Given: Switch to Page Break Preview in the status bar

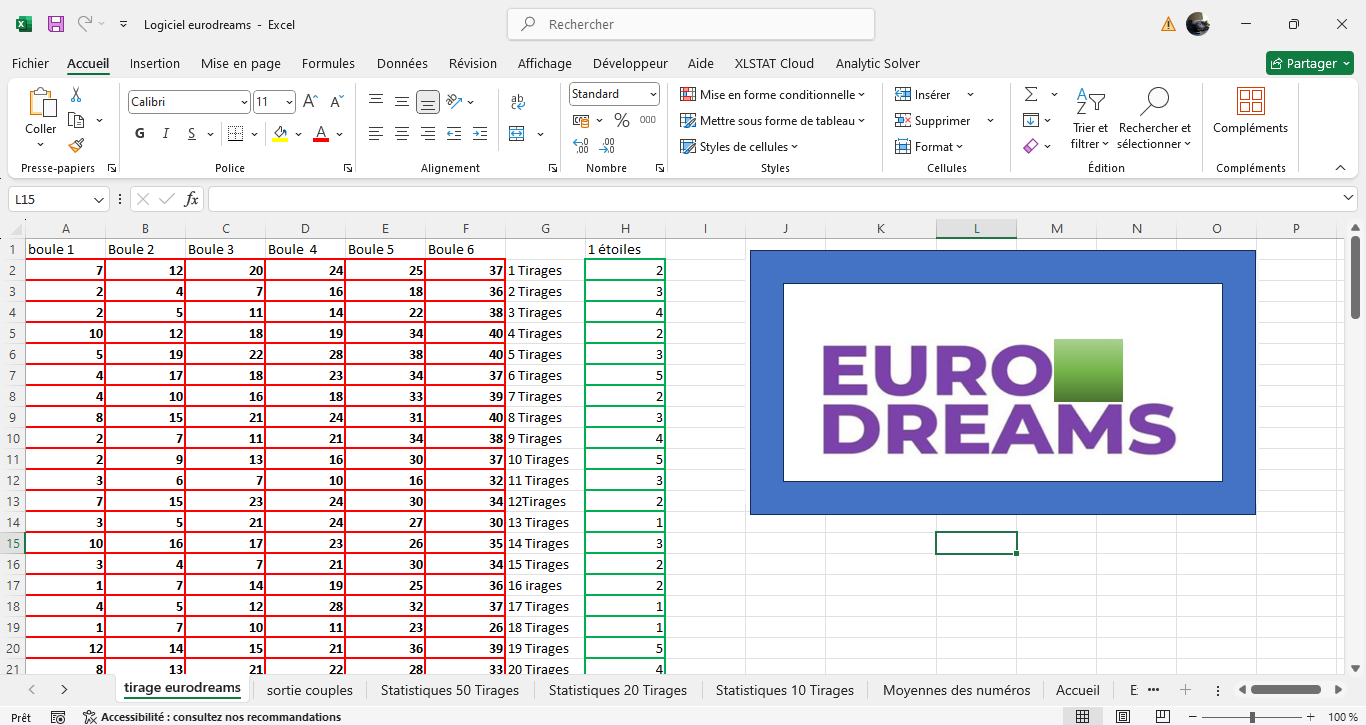Looking at the screenshot, I should 1163,717.
